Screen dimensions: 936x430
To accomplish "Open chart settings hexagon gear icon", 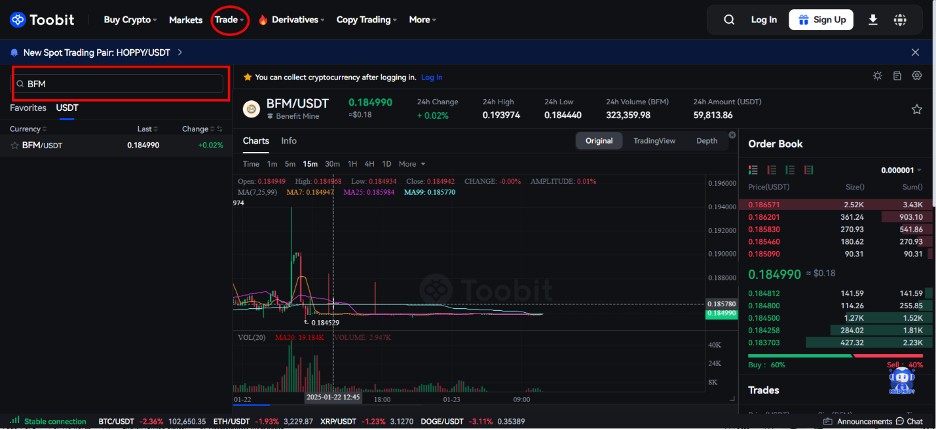I will click(917, 76).
